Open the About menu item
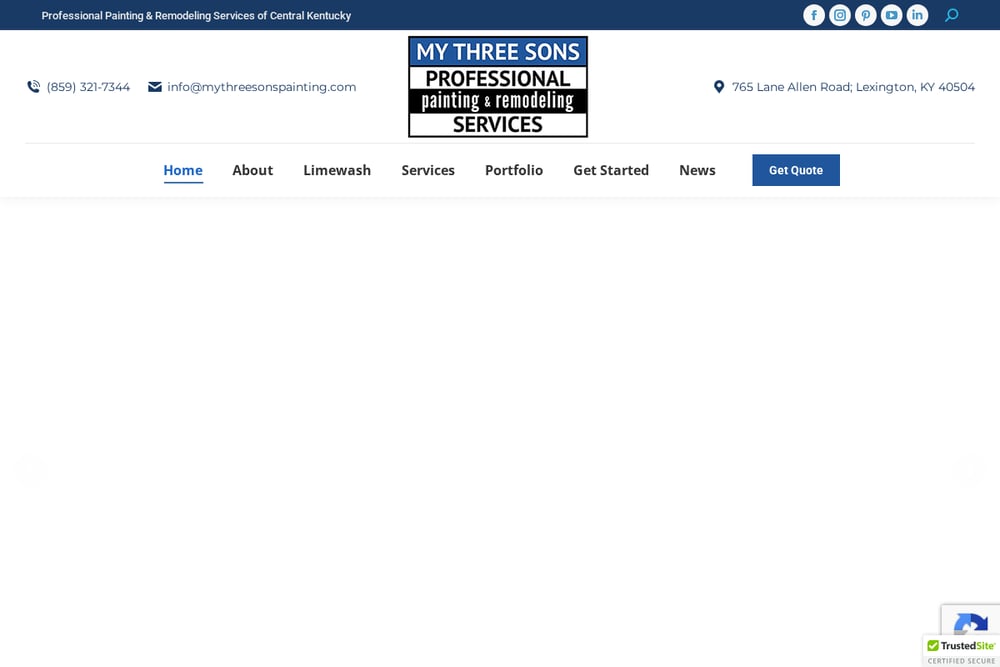 (253, 170)
